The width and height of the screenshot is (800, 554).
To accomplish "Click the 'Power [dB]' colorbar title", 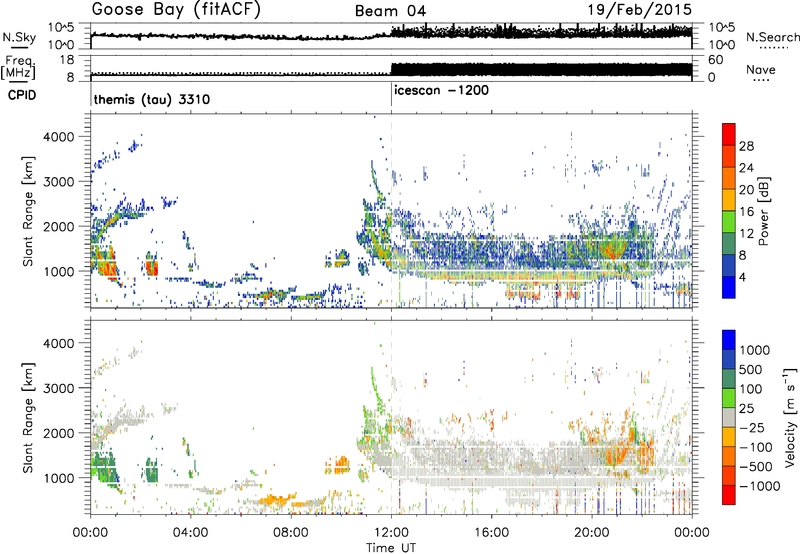I will 764,211.
